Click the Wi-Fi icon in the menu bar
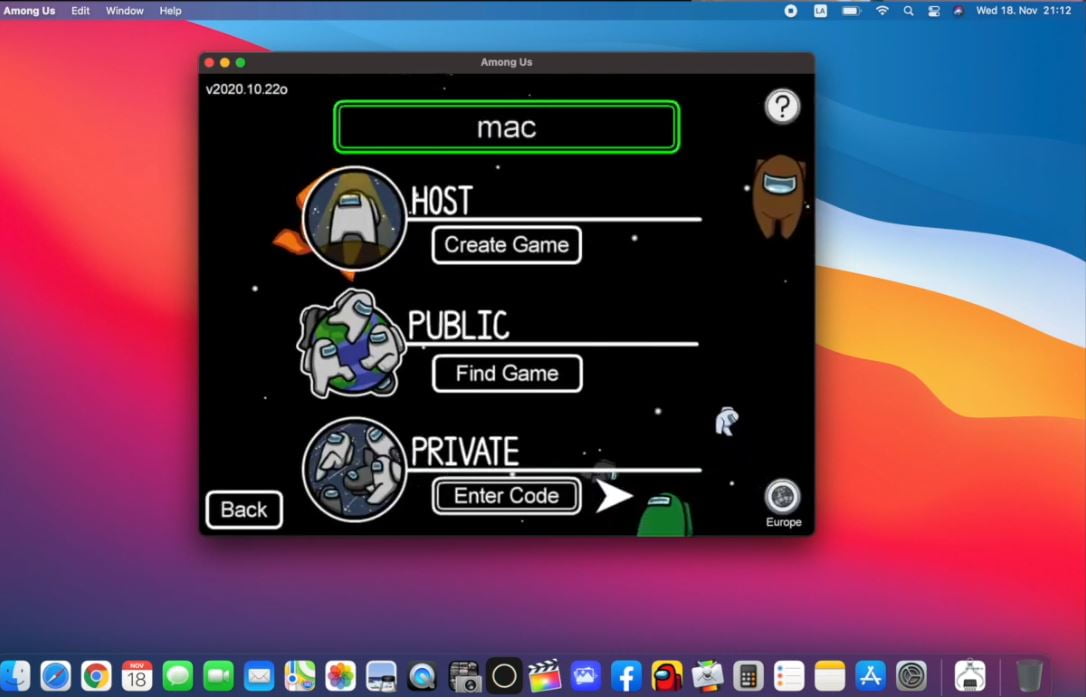1086x700 pixels. point(882,11)
